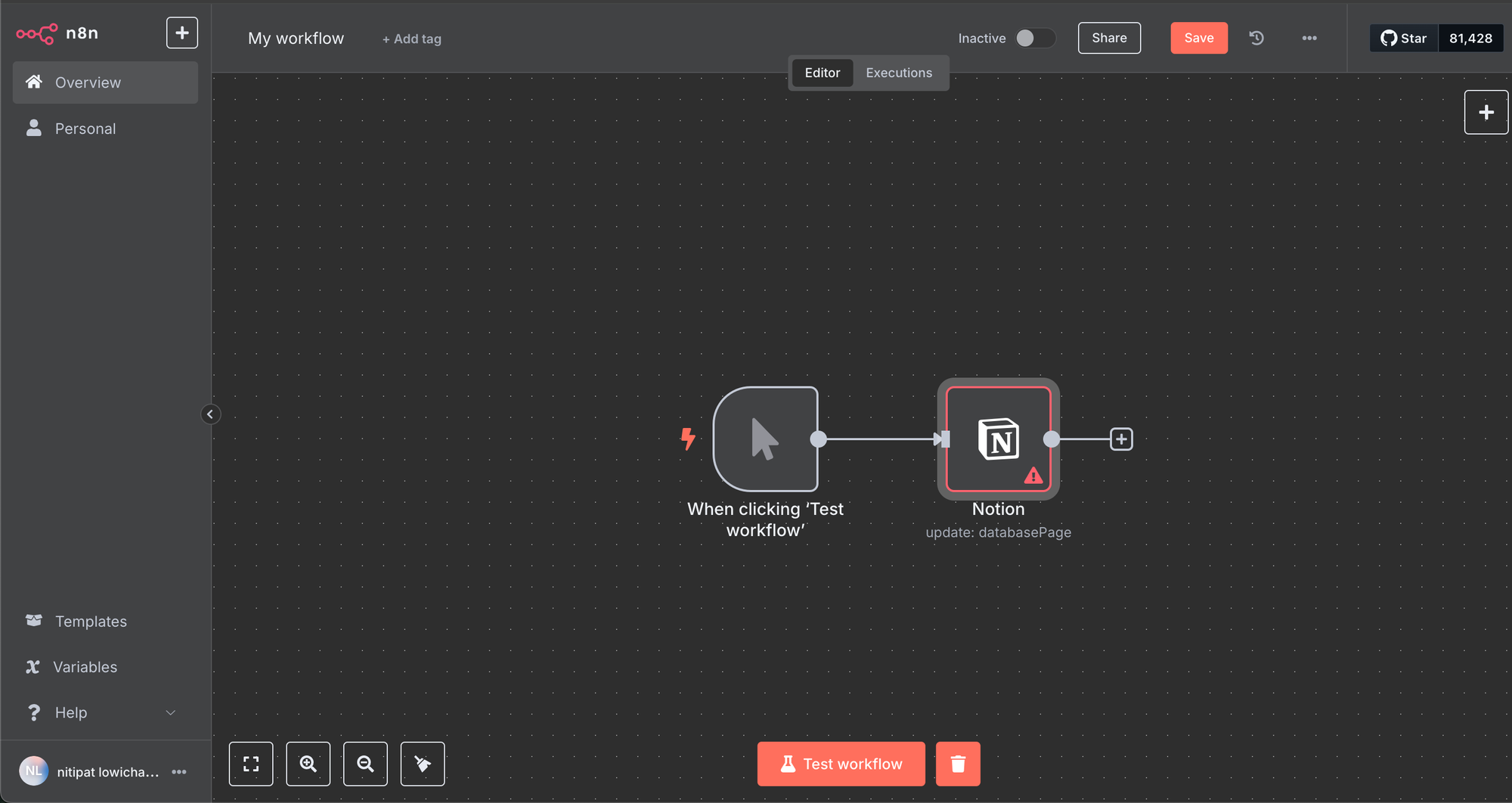Click '+ Add tag'
The width and height of the screenshot is (1512, 803).
click(412, 39)
